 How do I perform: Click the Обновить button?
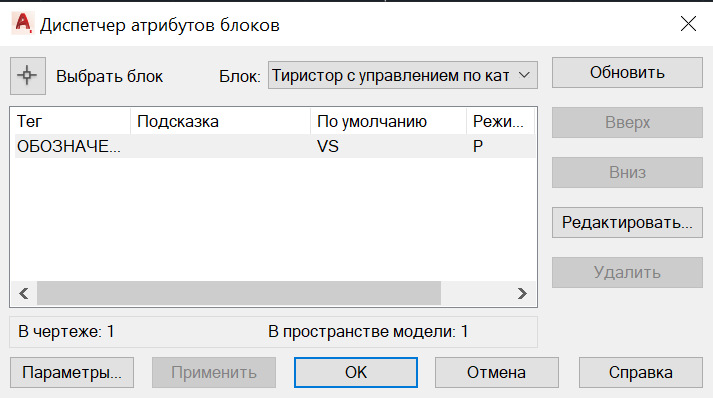(627, 72)
